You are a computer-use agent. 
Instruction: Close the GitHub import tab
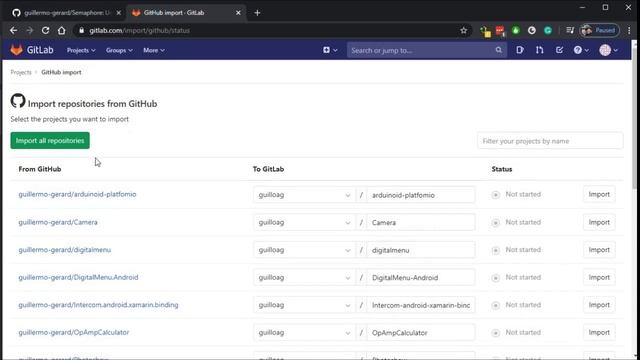click(238, 13)
